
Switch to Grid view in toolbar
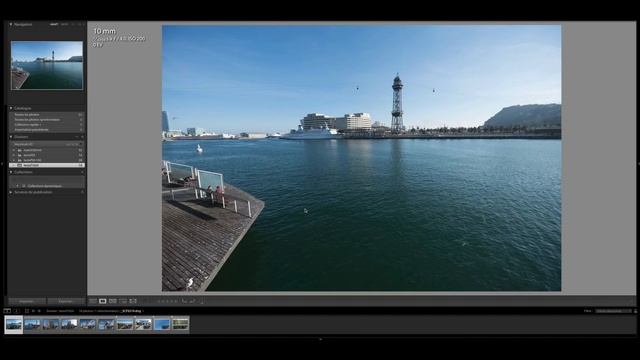(93, 301)
